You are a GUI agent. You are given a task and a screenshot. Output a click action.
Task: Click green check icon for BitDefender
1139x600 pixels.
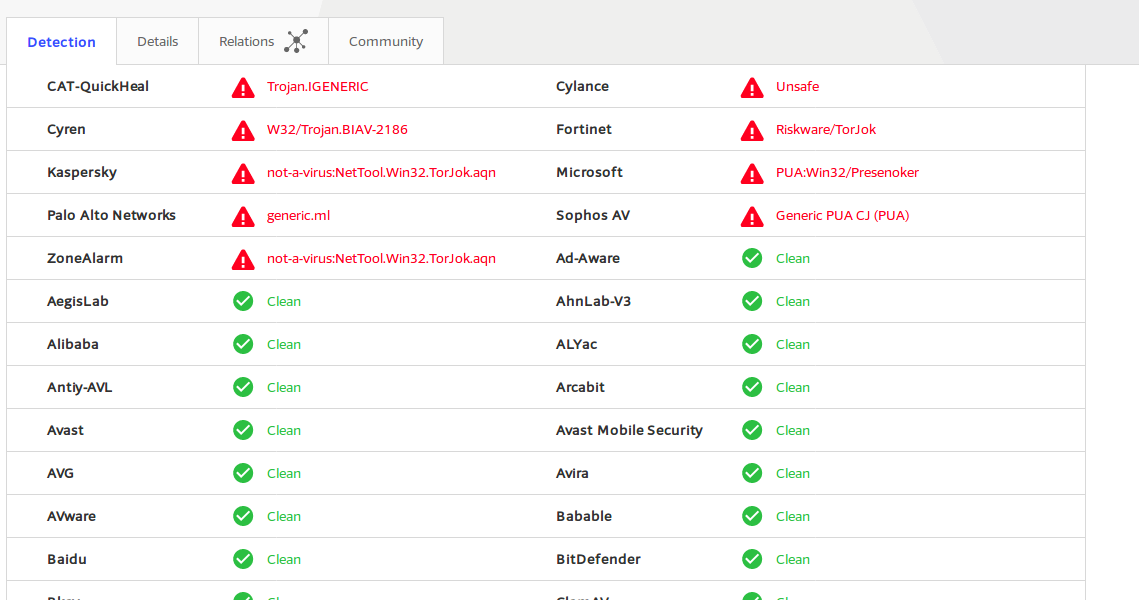(x=752, y=559)
